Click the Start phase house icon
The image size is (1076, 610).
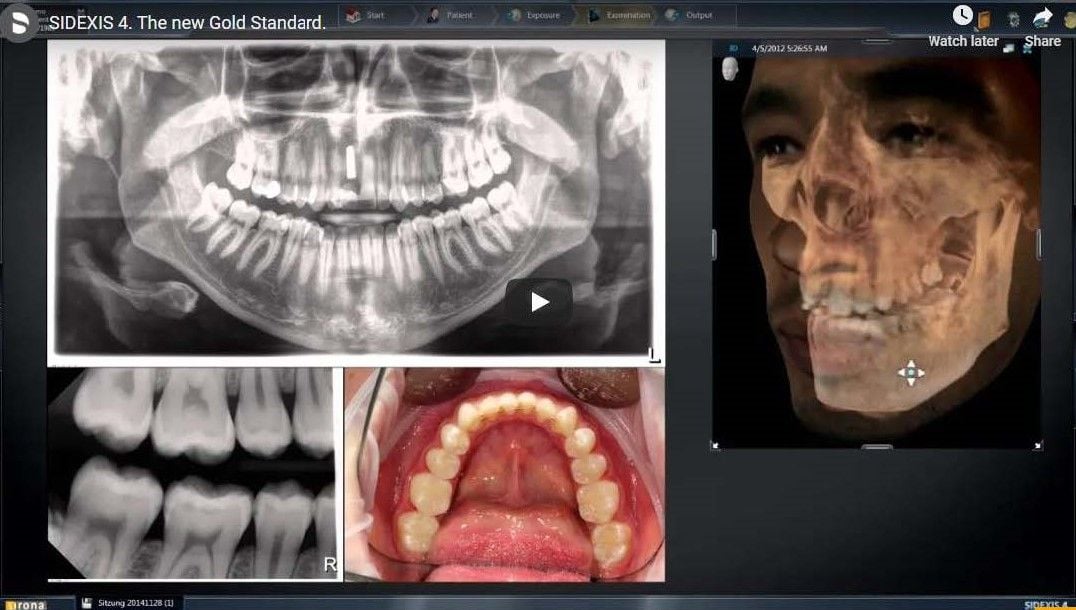[353, 16]
